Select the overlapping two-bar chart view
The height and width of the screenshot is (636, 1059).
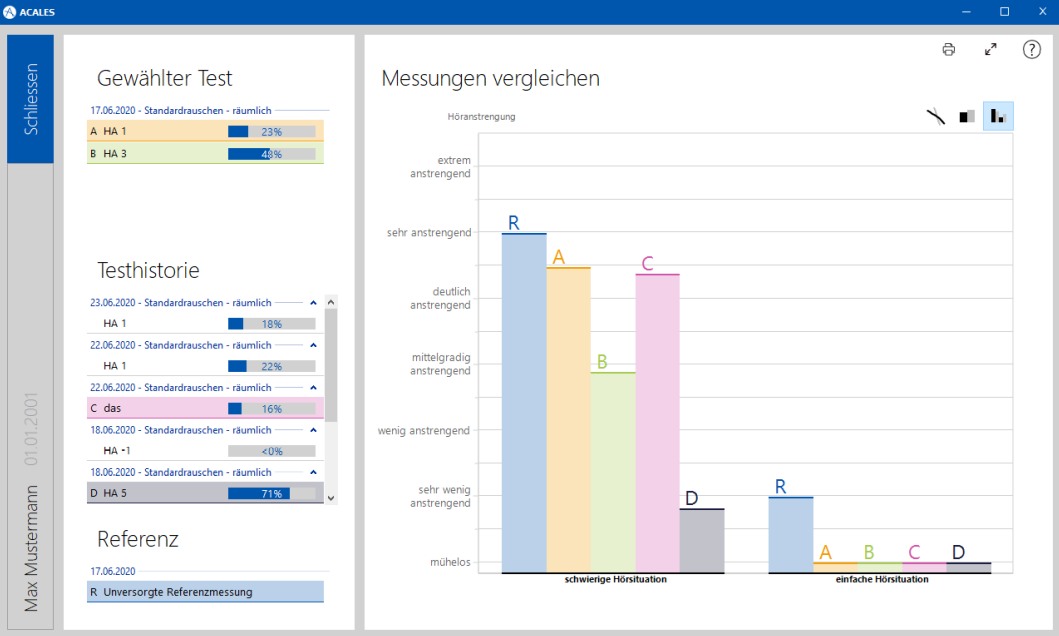[x=966, y=116]
